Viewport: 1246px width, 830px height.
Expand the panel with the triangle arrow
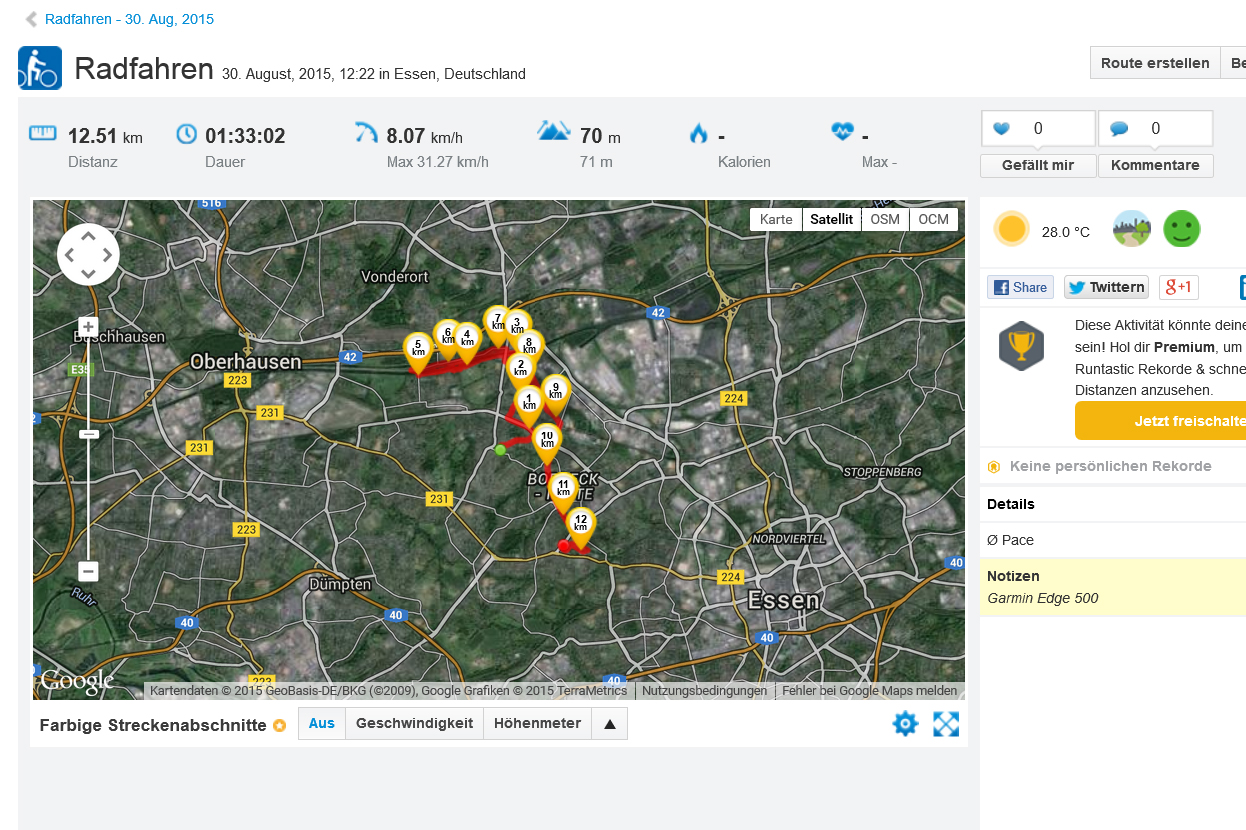point(610,724)
